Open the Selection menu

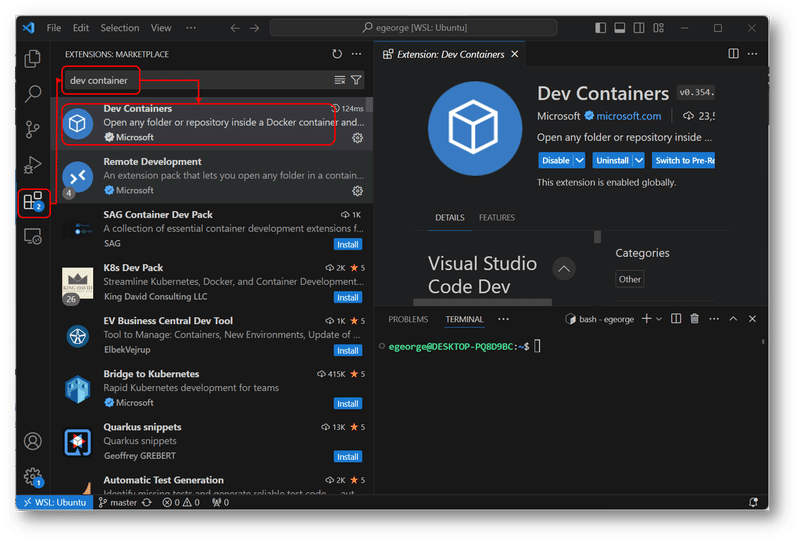[120, 28]
